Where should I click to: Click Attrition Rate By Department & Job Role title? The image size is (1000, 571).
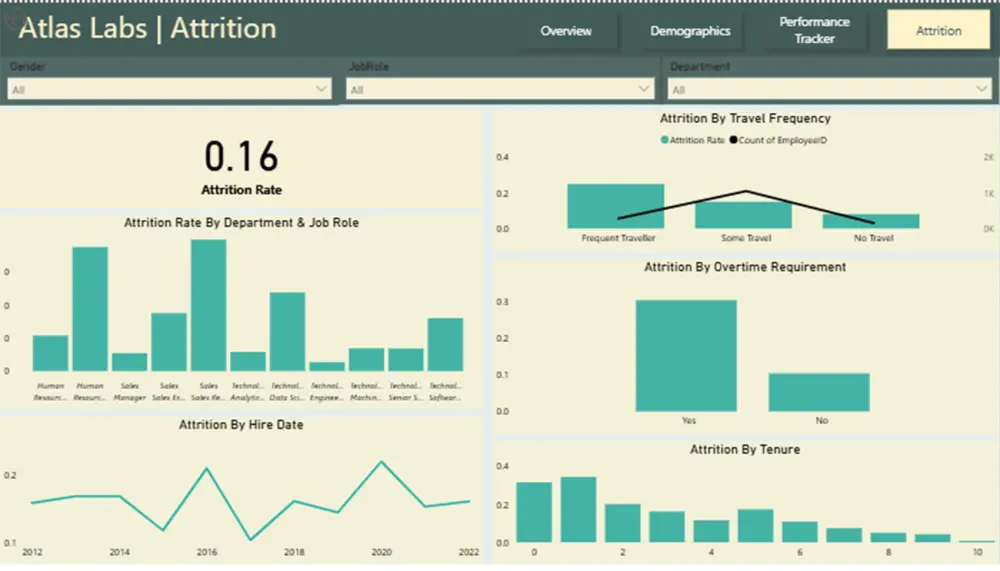click(241, 223)
